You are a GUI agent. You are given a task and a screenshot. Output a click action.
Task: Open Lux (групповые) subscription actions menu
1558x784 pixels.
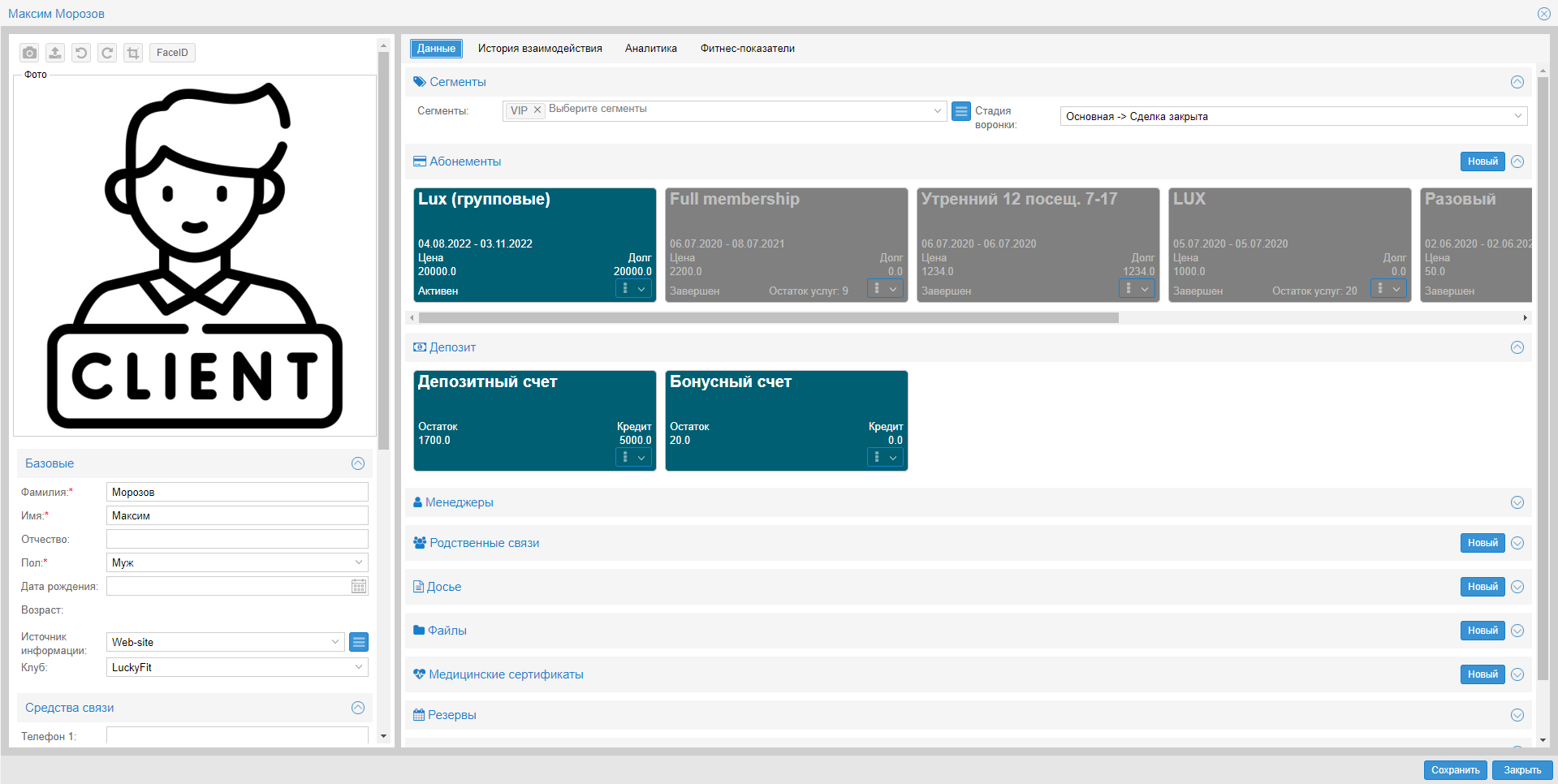[x=634, y=288]
